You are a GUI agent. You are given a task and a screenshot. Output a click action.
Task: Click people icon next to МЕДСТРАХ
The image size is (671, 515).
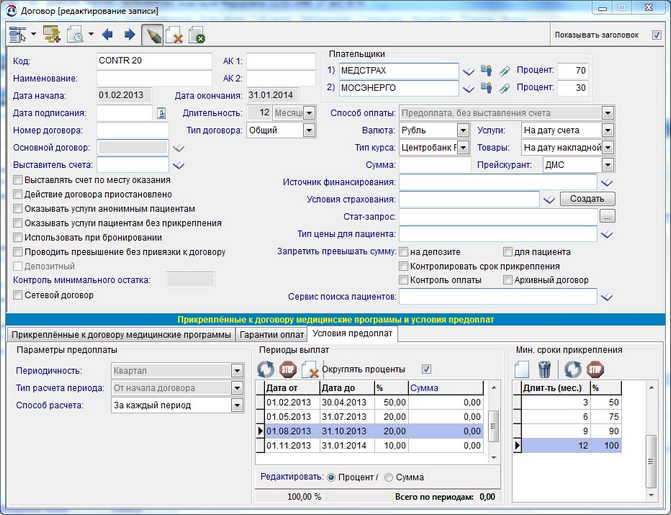[486, 71]
